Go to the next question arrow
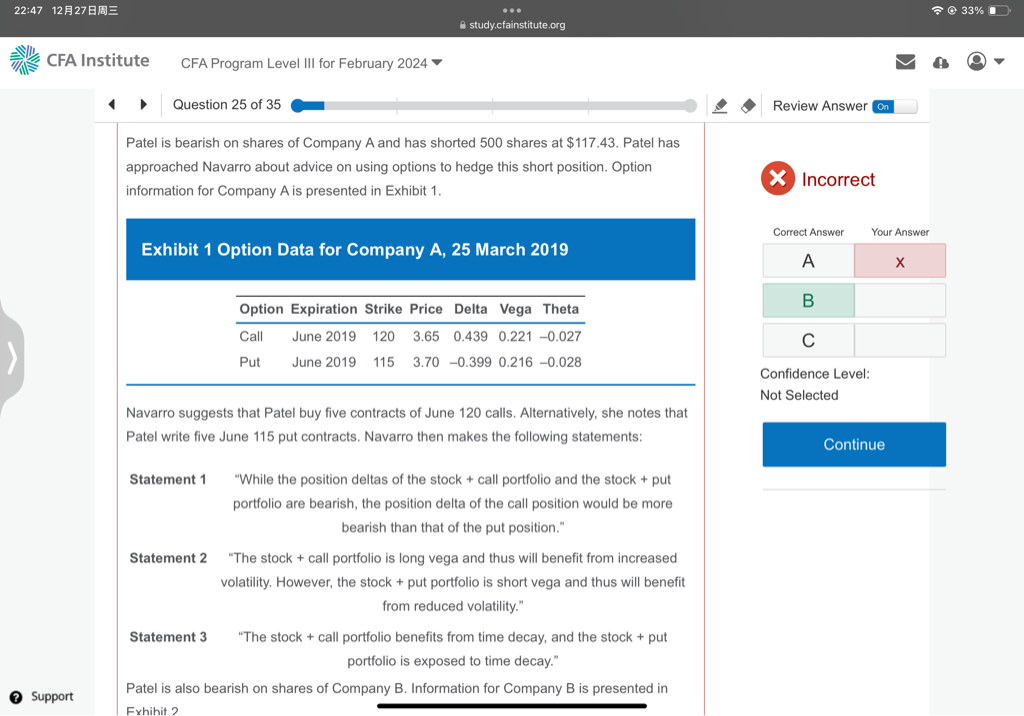The height and width of the screenshot is (716, 1024). tap(143, 105)
